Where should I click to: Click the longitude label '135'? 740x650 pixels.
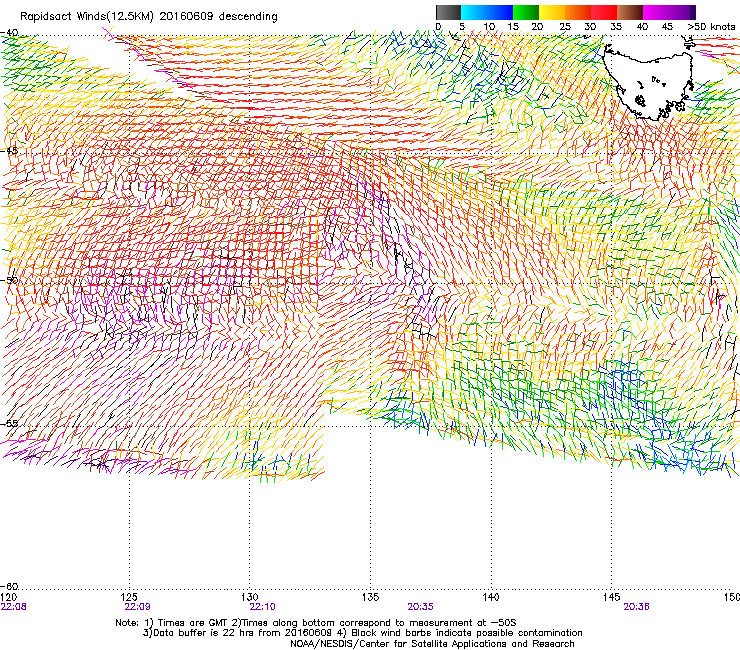[370, 597]
